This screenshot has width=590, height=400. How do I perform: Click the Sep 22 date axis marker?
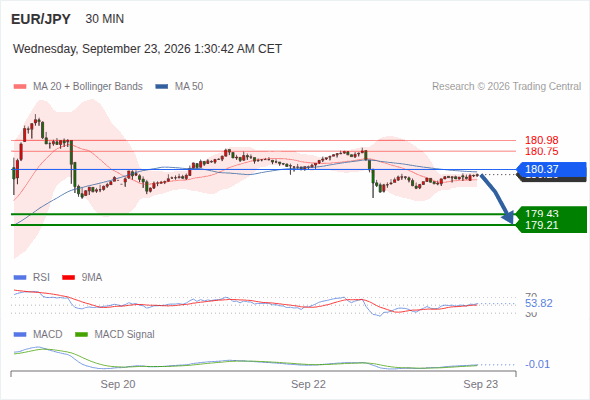pyautogui.click(x=308, y=384)
